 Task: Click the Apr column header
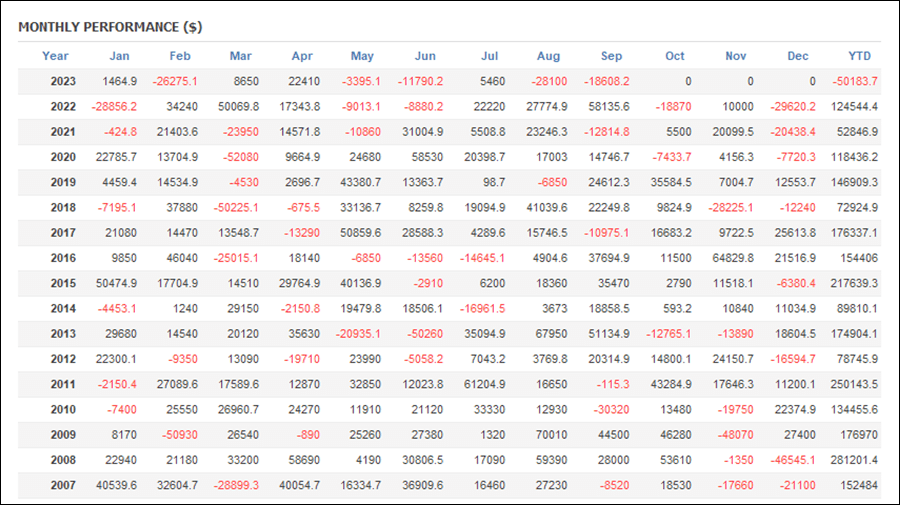(x=302, y=56)
